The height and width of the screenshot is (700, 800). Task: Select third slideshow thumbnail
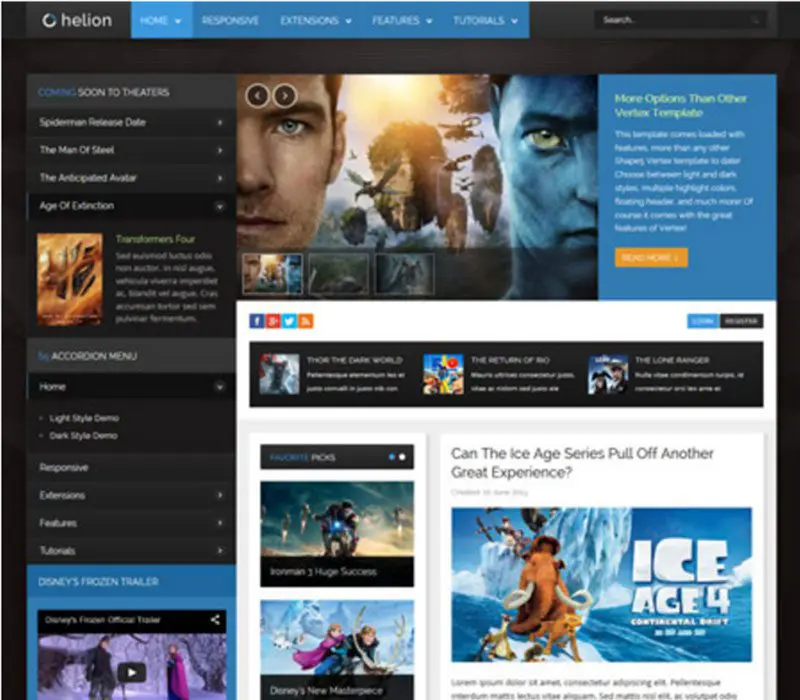(x=405, y=274)
